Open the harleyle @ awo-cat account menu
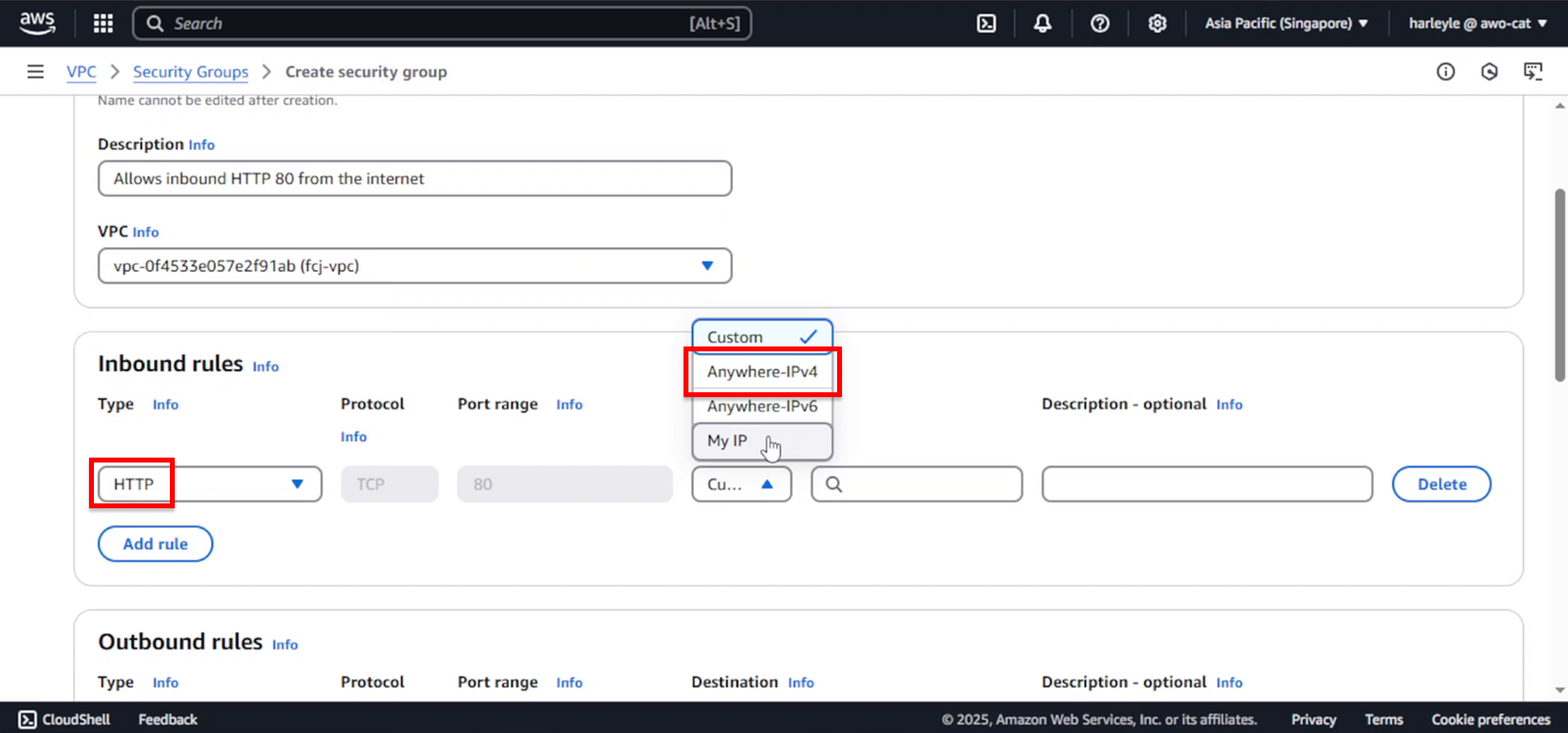 (1477, 23)
